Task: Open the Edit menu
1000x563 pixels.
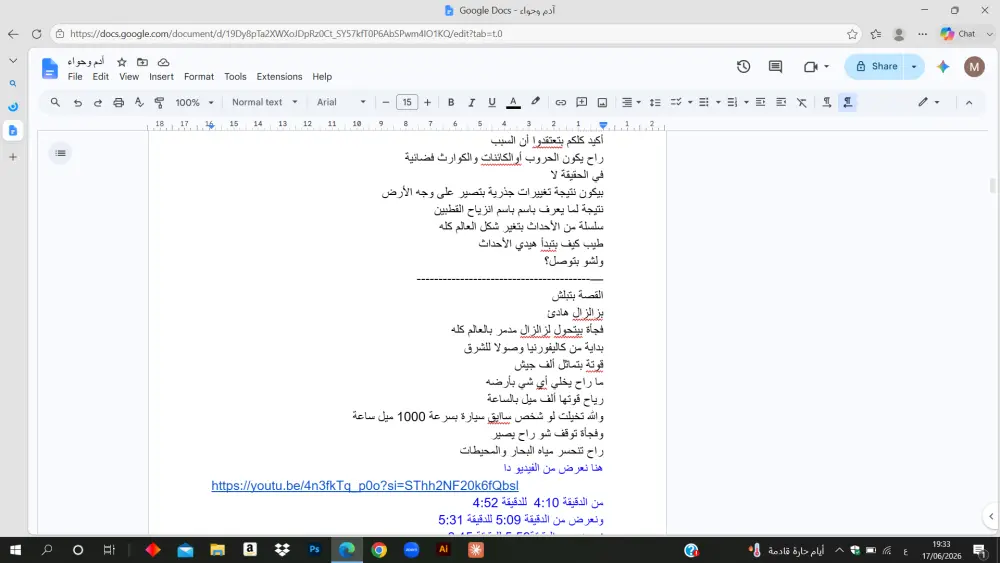Action: click(101, 77)
